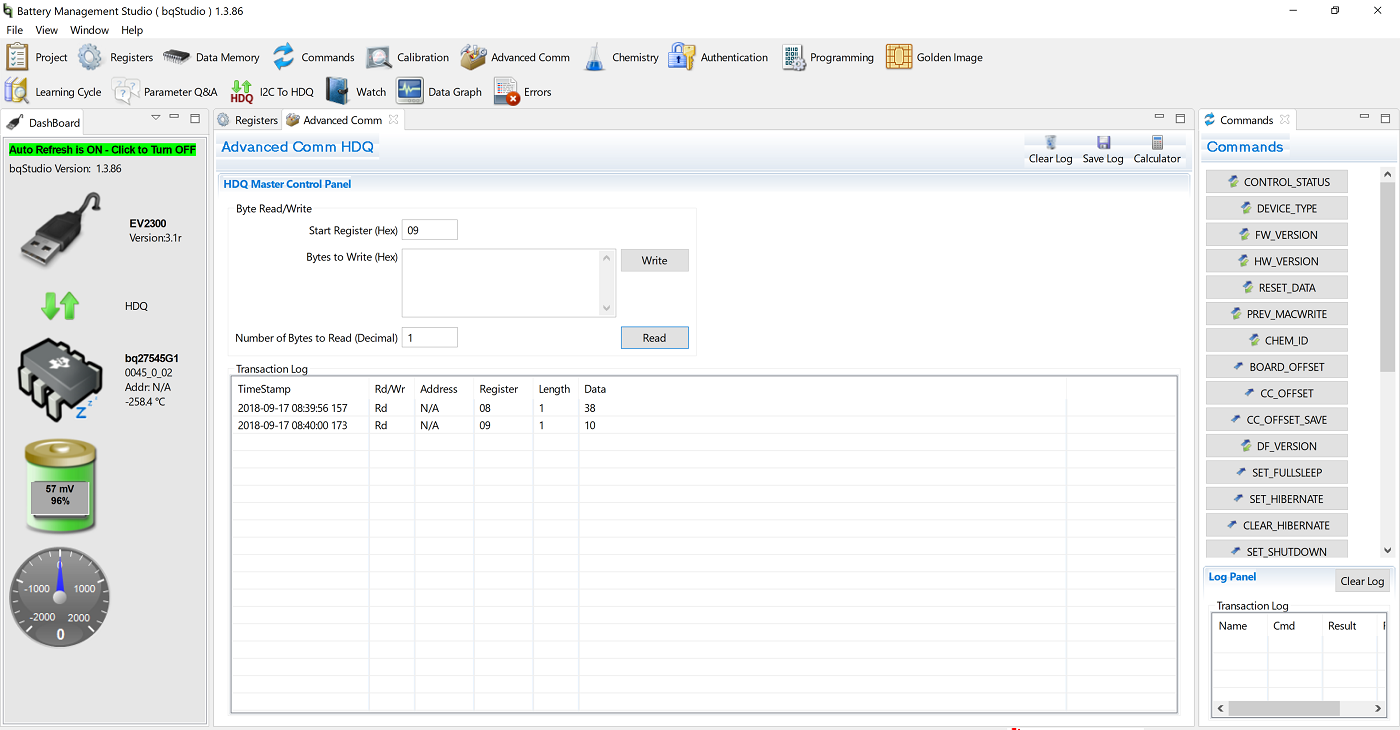Send DF_VERSION command
The width and height of the screenshot is (1400, 730).
point(1277,446)
